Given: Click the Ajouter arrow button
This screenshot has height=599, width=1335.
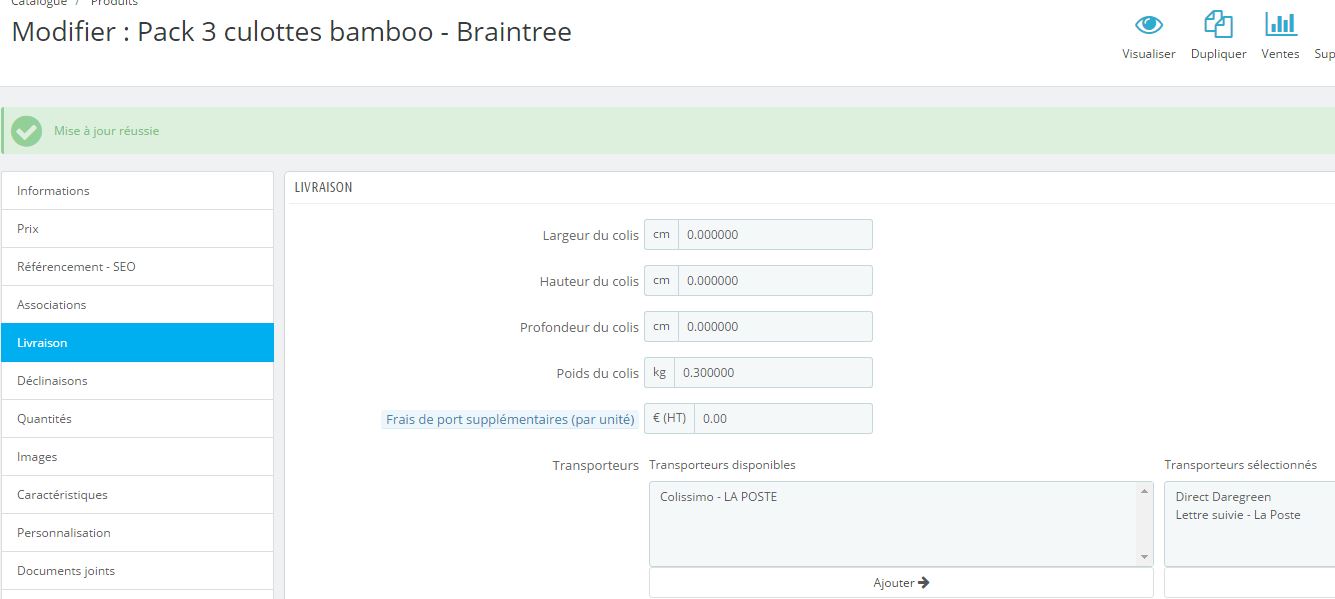Looking at the screenshot, I should [x=901, y=583].
